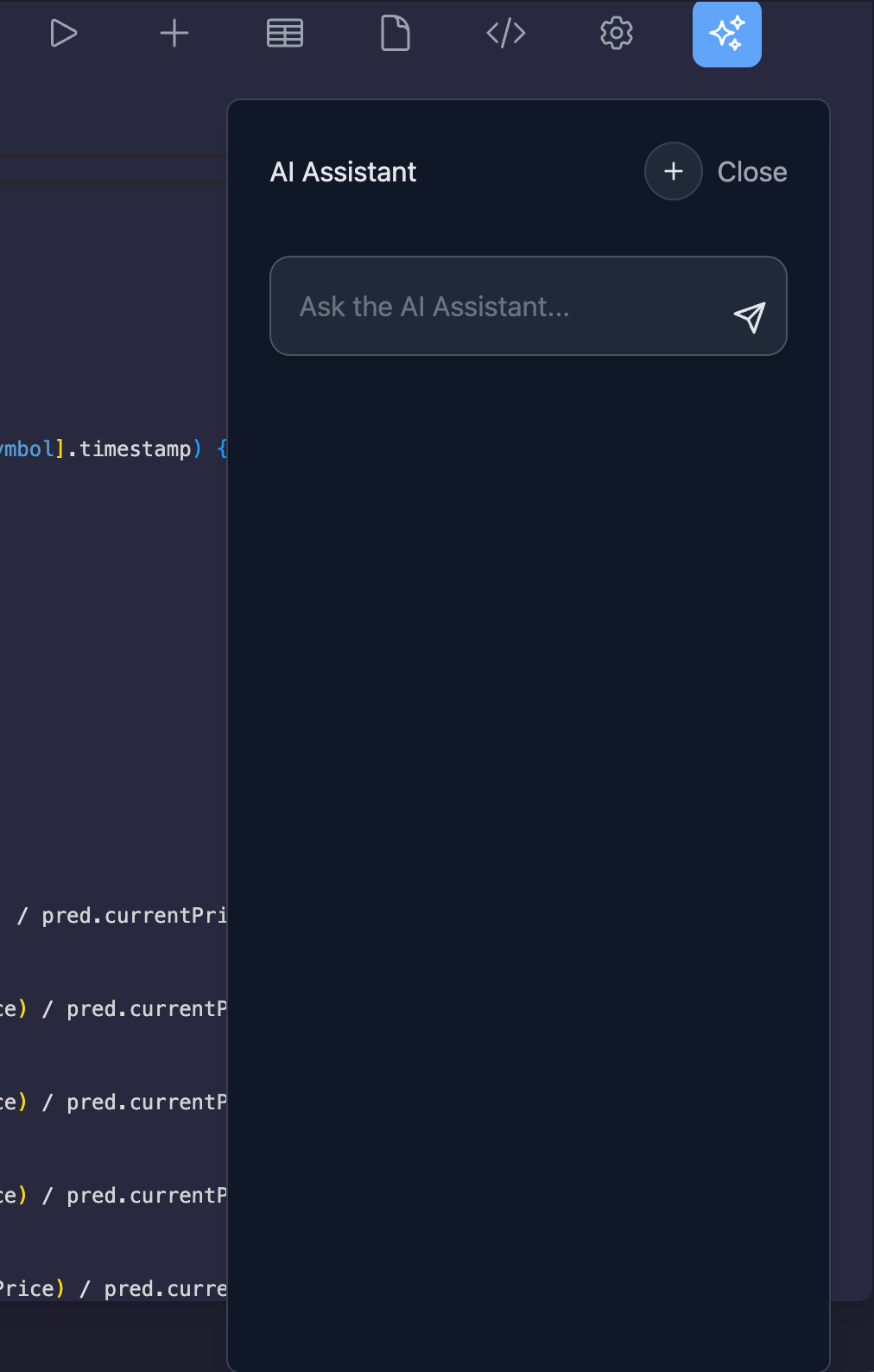Screen dimensions: 874x1372
Task: Click the blank document file icon
Action: (396, 34)
